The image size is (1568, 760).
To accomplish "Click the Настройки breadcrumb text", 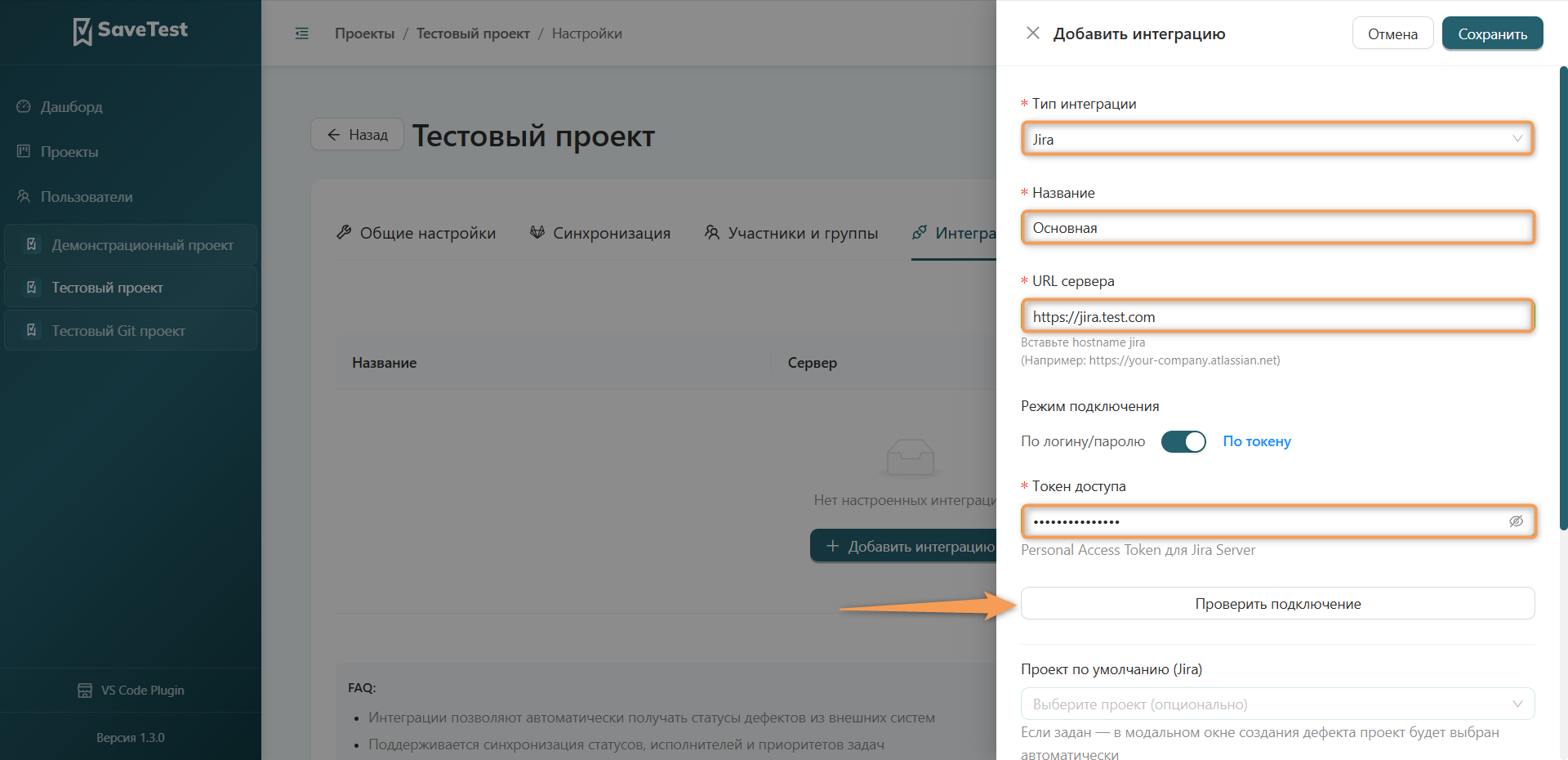I will coord(587,34).
